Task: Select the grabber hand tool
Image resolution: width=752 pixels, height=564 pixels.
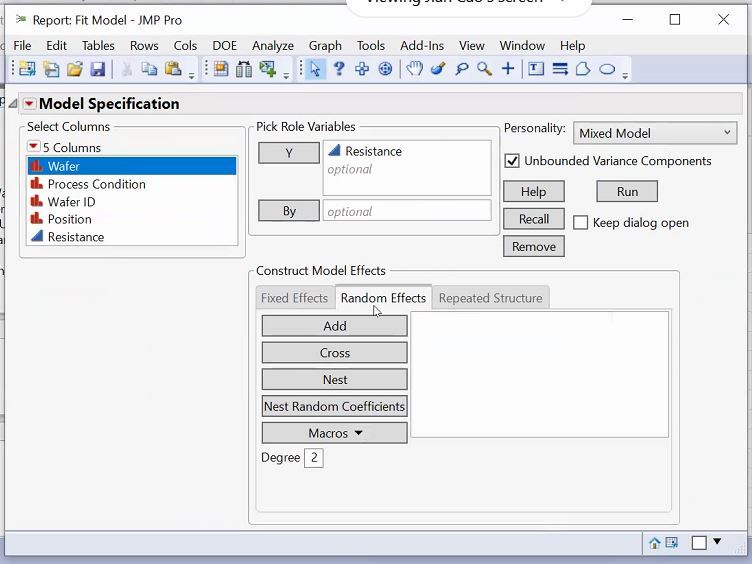Action: 414,69
